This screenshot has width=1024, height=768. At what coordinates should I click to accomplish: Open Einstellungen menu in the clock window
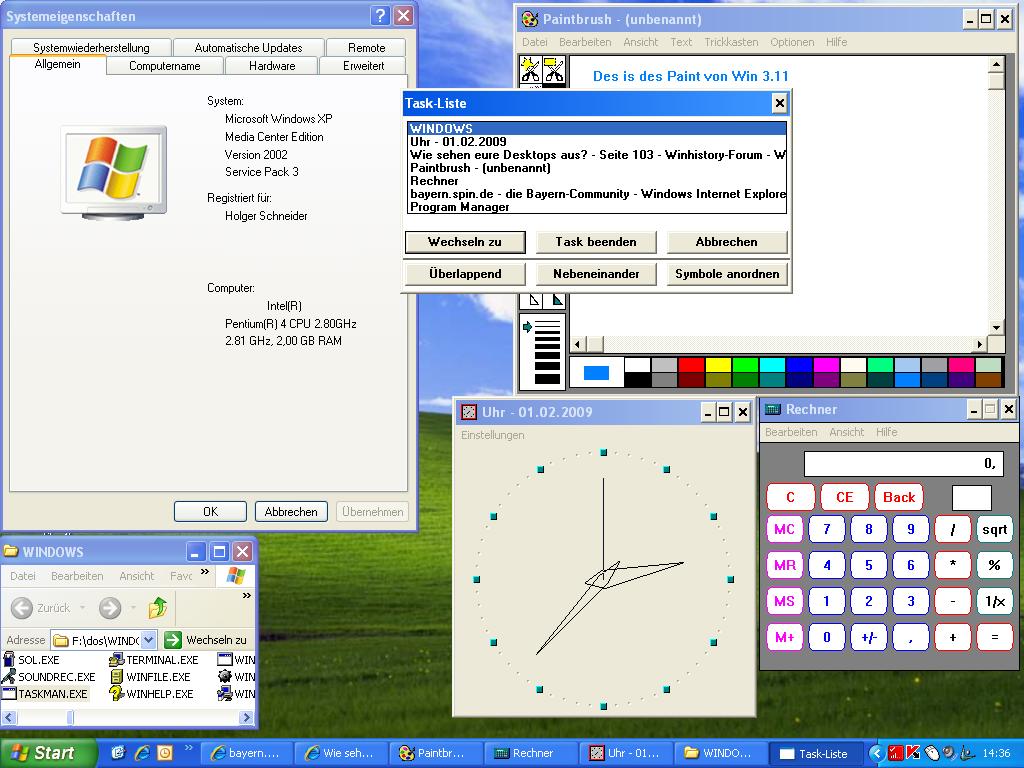pos(492,435)
